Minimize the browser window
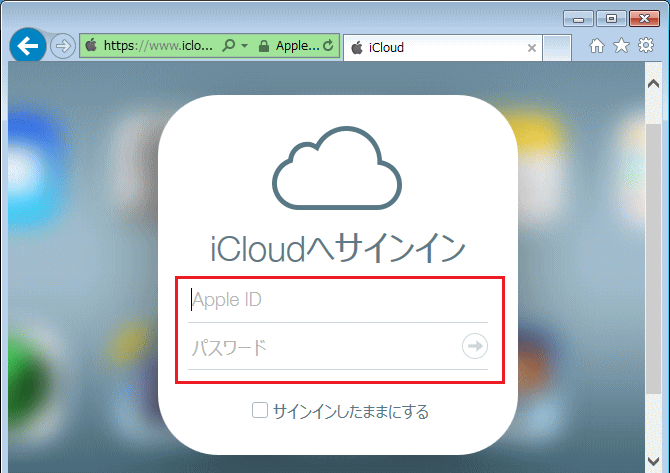Screen dimensions: 670x473 579,19
